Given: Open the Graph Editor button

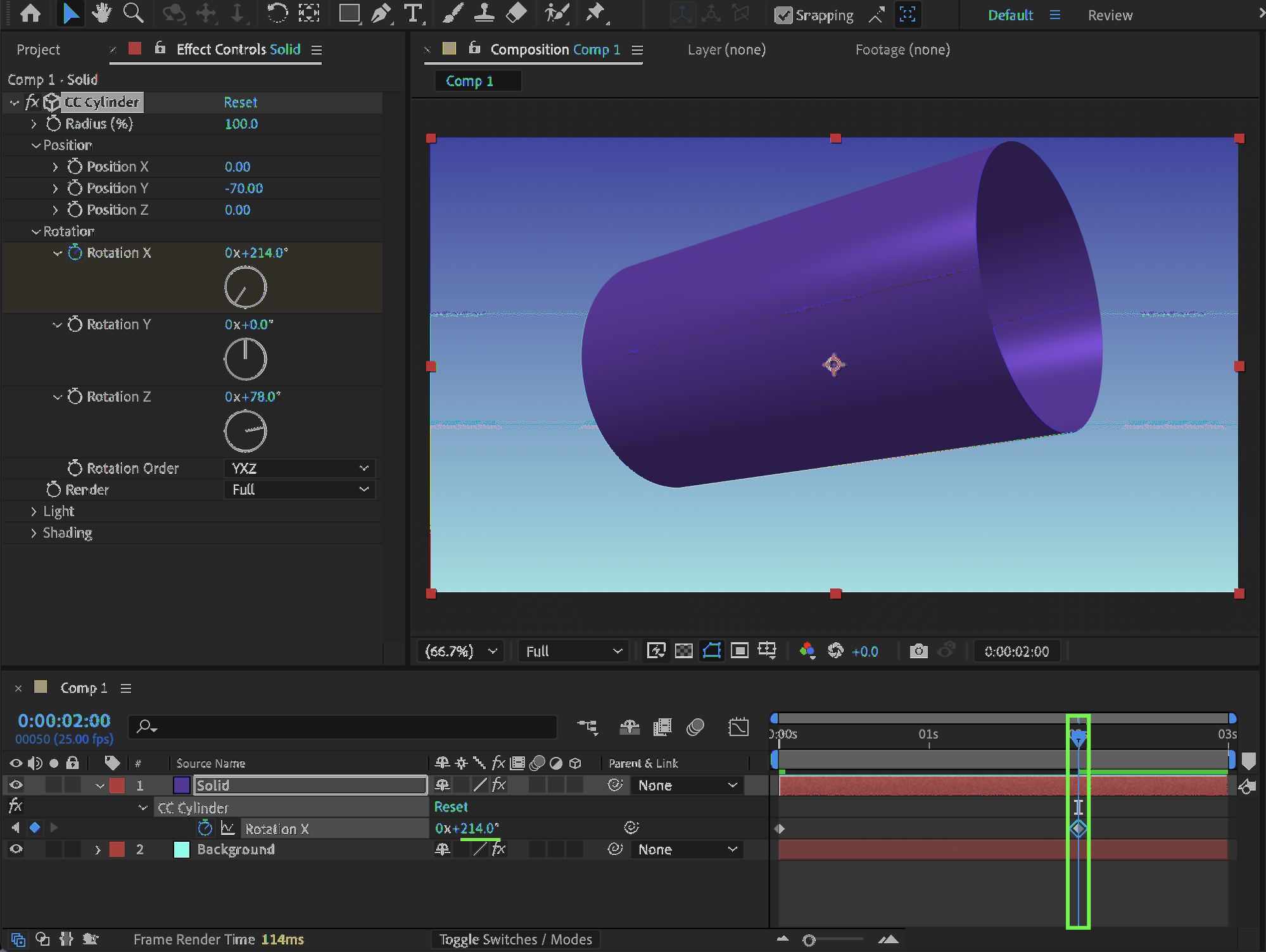Looking at the screenshot, I should click(738, 727).
